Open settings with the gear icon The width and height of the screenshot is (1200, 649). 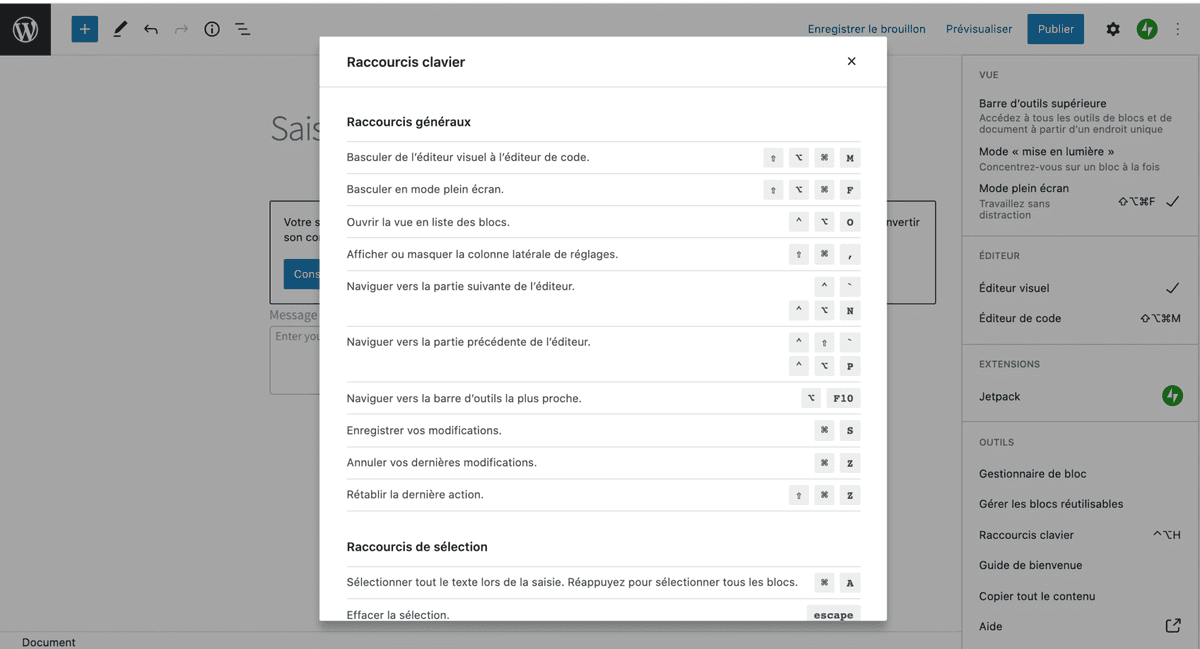point(1112,29)
